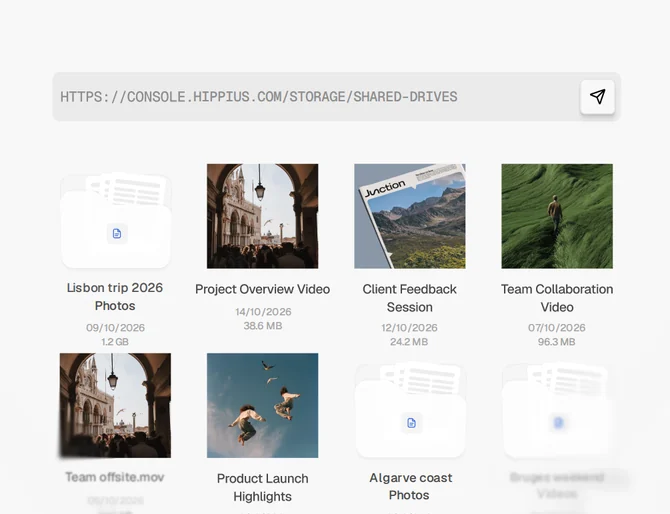This screenshot has width=670, height=514.
Task: Open the blurred Bruges weekend Videos folder icon
Action: 557,410
